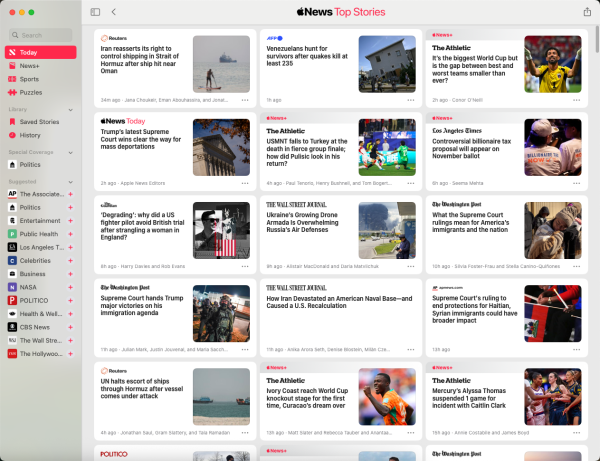Read UN halts escort of ships headline
Image resolution: width=600 pixels, height=461 pixels.
pyautogui.click(x=142, y=388)
